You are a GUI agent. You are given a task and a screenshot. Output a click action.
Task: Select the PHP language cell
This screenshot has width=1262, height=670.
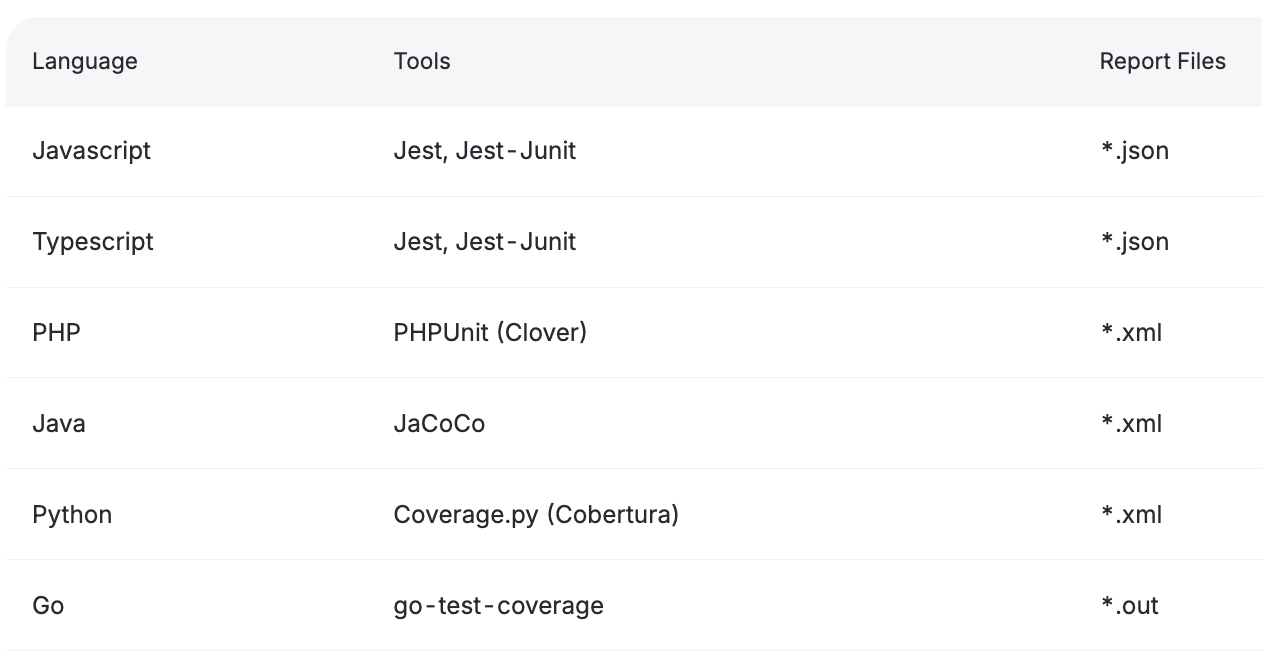(56, 332)
